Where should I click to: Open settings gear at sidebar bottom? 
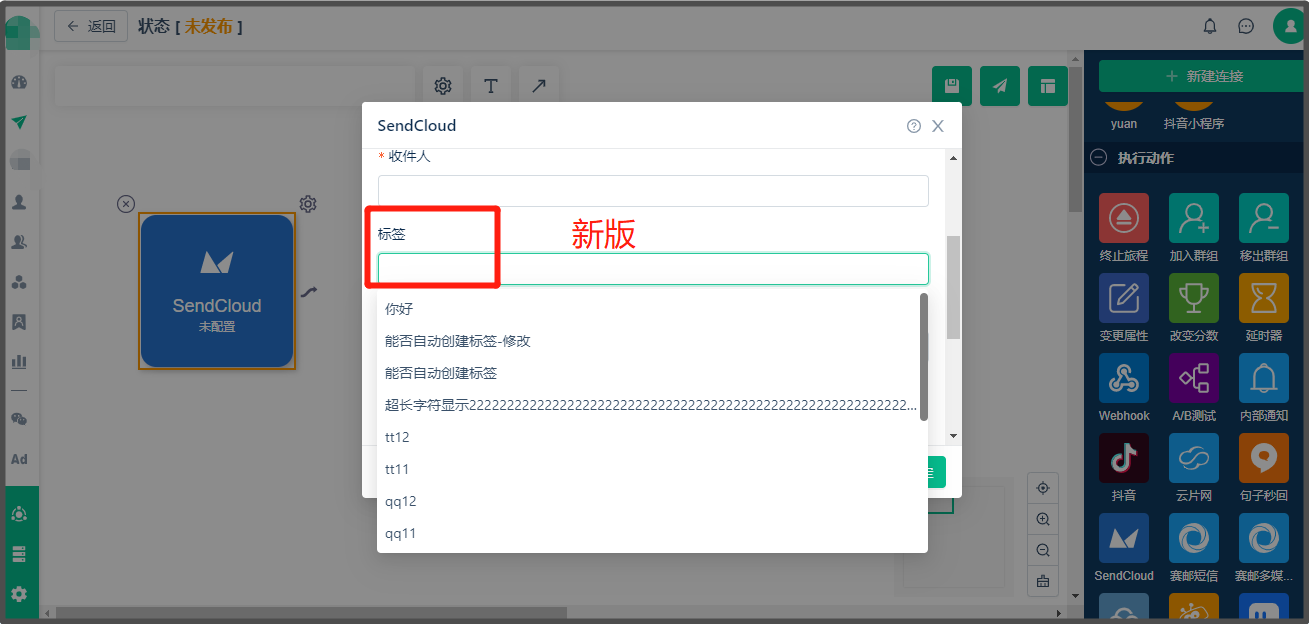pyautogui.click(x=19, y=594)
